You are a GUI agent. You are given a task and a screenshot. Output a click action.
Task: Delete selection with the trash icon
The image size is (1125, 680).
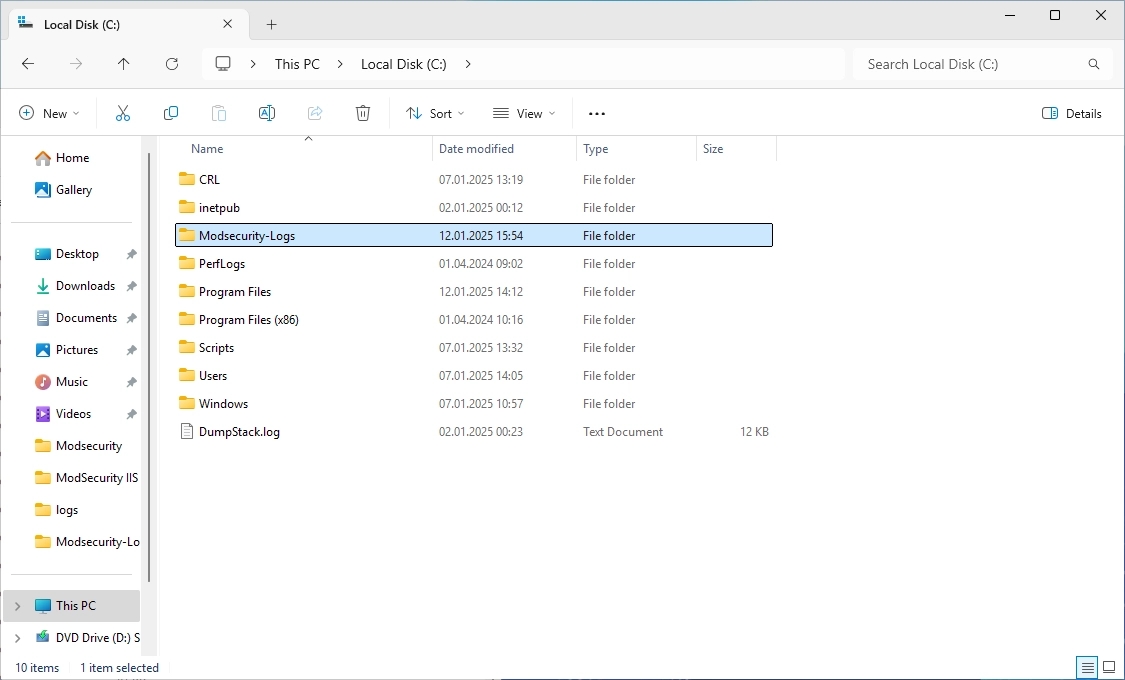click(x=363, y=114)
